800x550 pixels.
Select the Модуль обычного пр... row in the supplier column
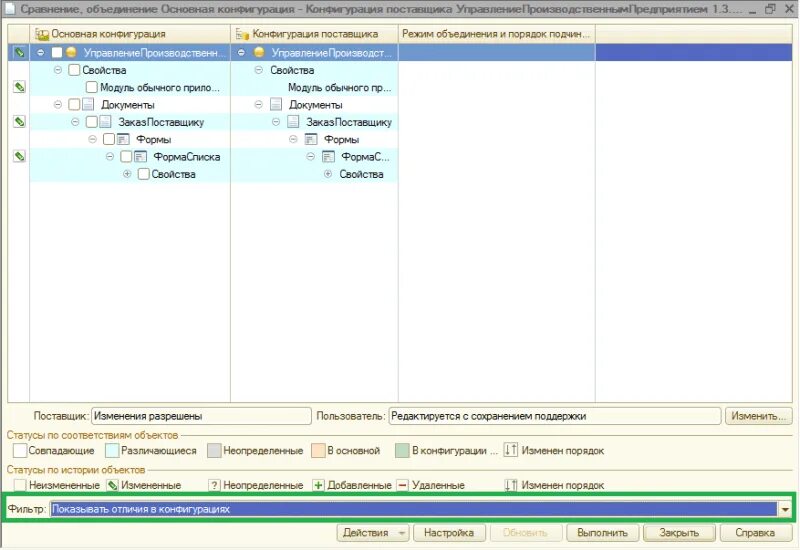coord(314,87)
